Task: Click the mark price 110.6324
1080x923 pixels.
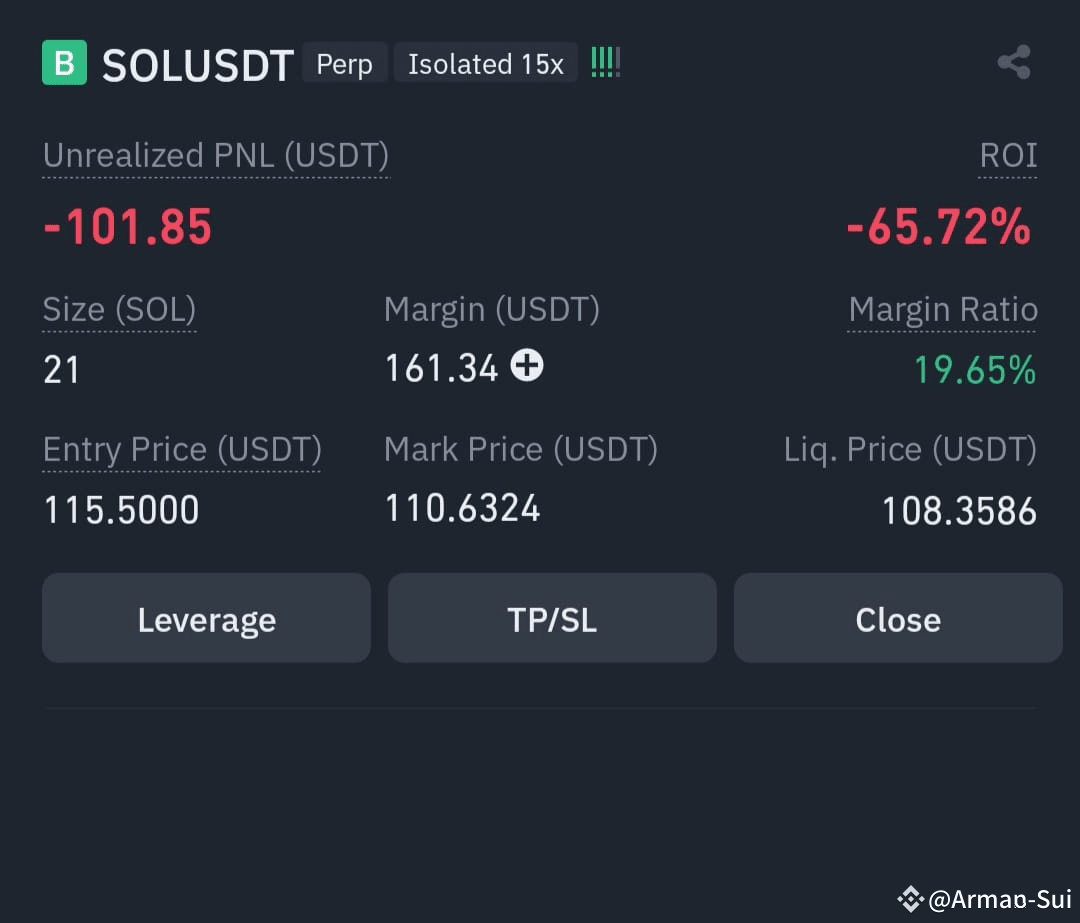Action: 462,508
